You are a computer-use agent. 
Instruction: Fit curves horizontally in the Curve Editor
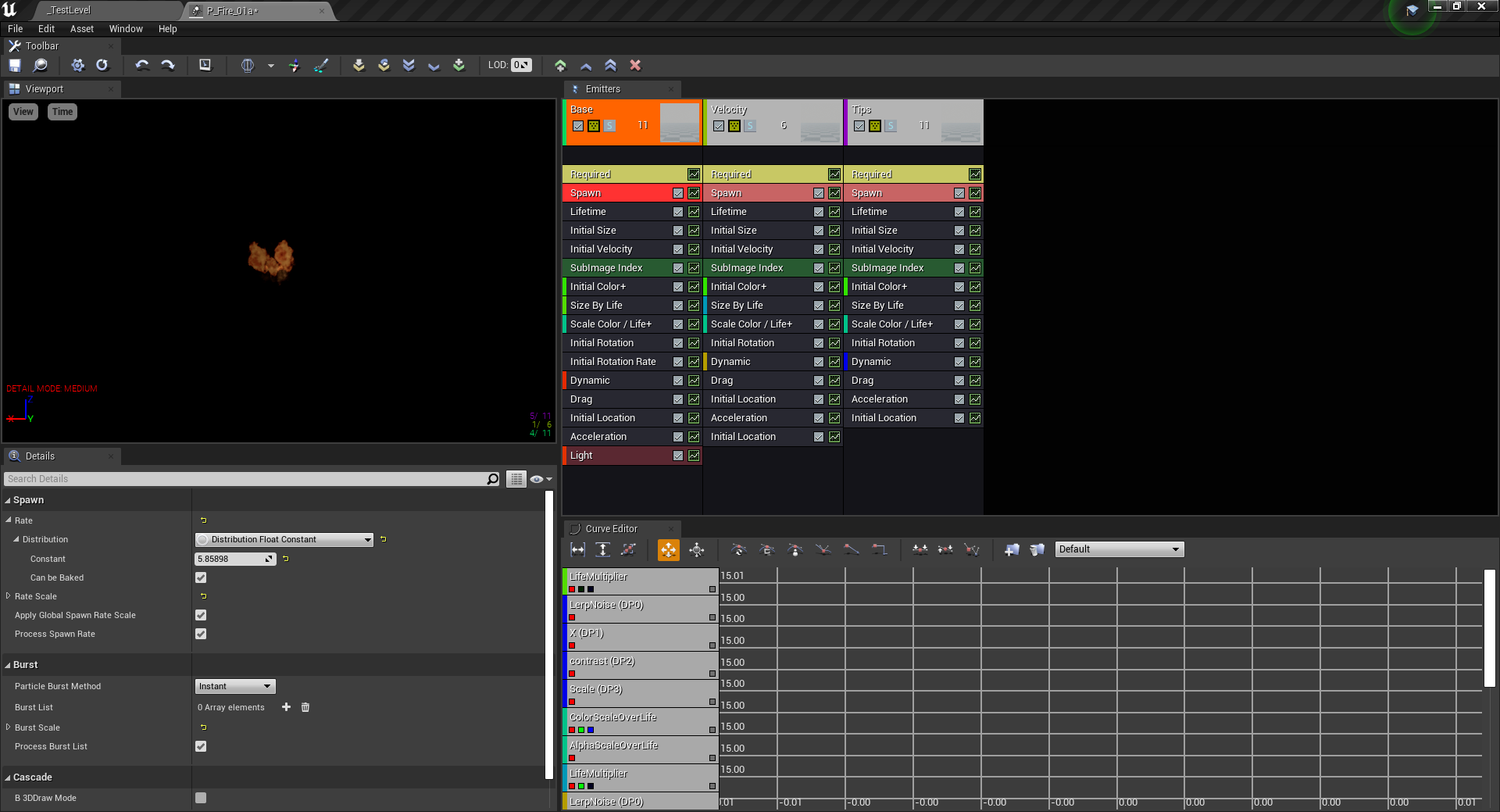pos(577,550)
